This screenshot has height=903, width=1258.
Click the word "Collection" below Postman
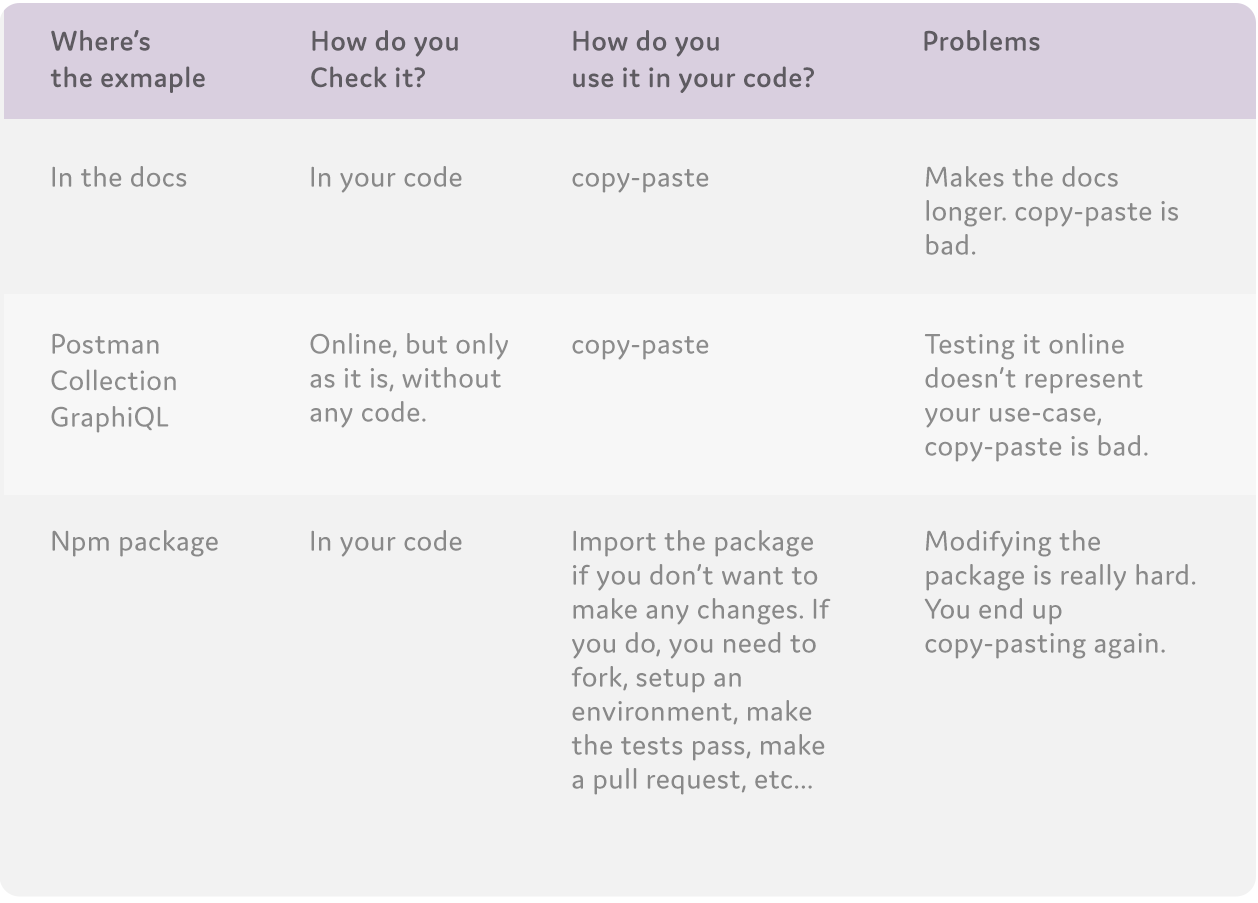[114, 381]
